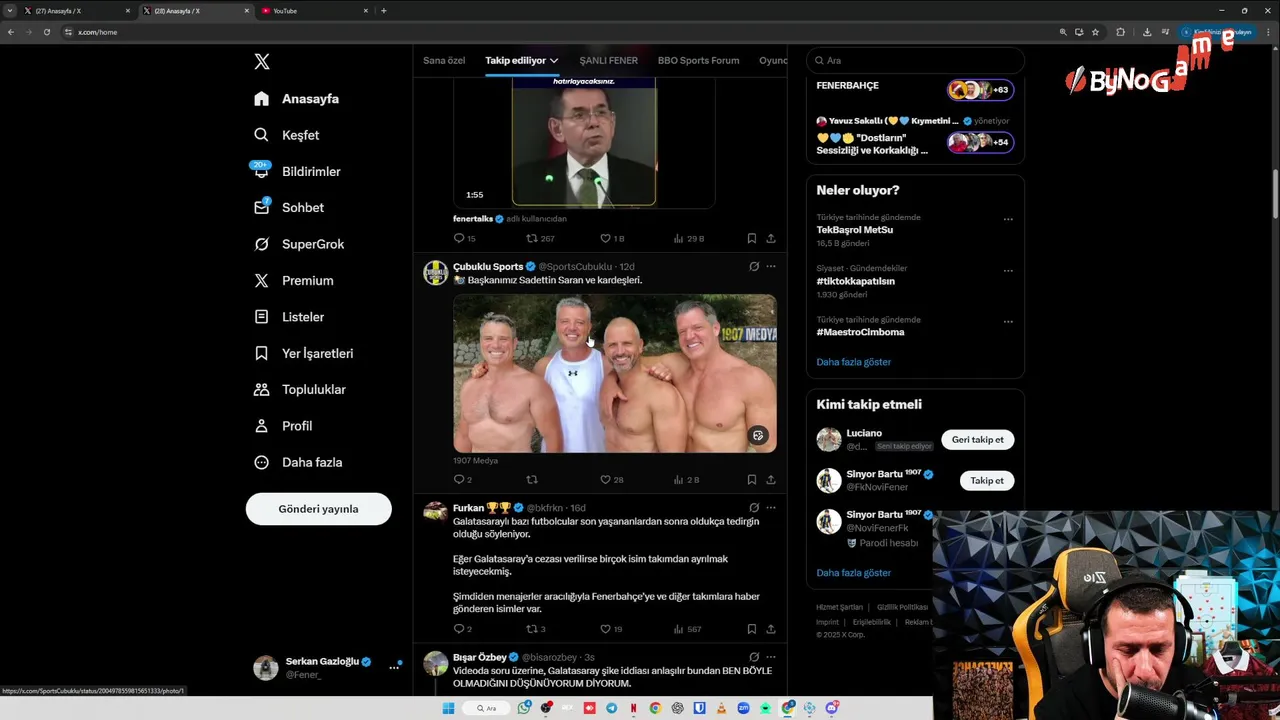The image size is (1280, 720).
Task: Click the X logo in sidebar
Action: pos(262,62)
